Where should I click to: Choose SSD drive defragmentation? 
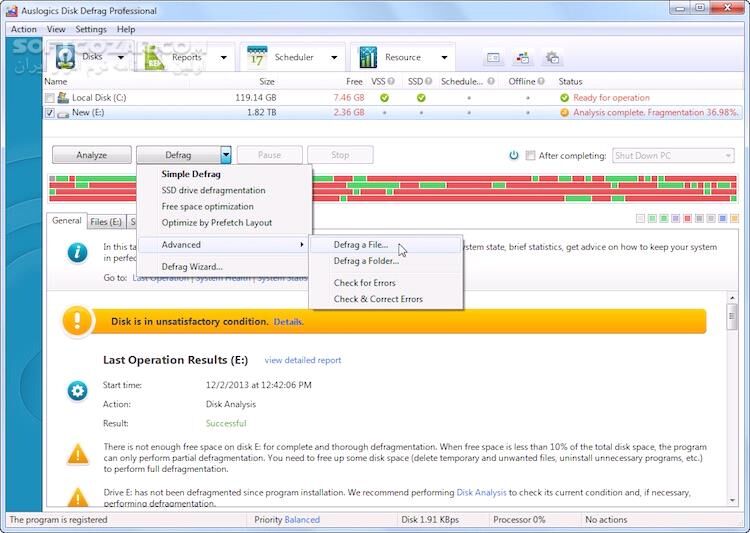(x=224, y=190)
